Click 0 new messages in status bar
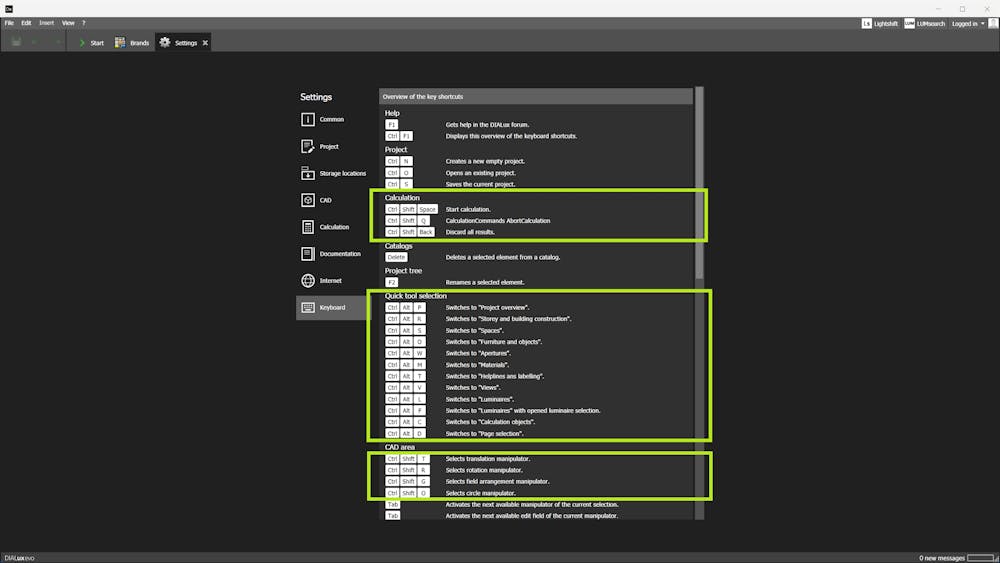This screenshot has height=563, width=1000. point(941,558)
